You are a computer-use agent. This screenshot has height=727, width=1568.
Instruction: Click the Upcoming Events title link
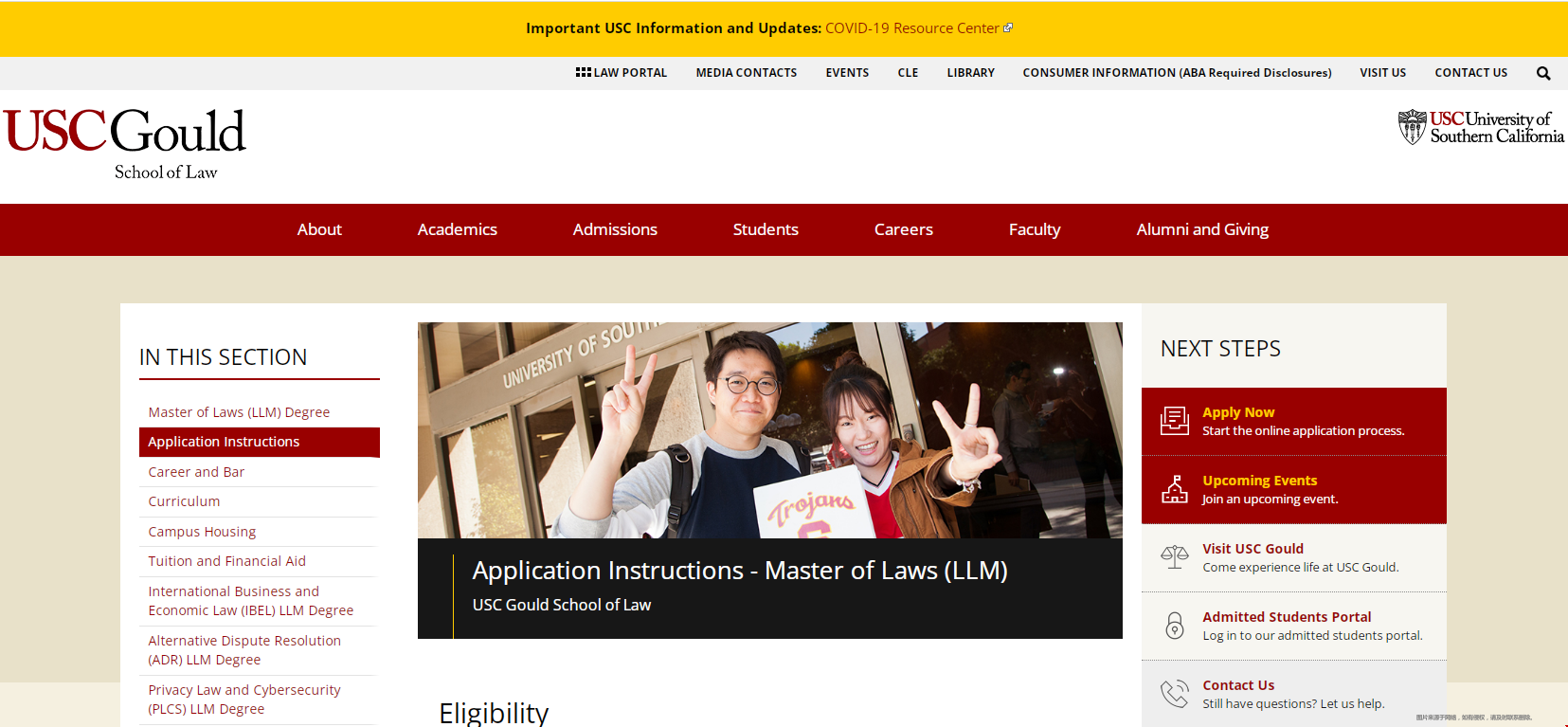click(1259, 481)
